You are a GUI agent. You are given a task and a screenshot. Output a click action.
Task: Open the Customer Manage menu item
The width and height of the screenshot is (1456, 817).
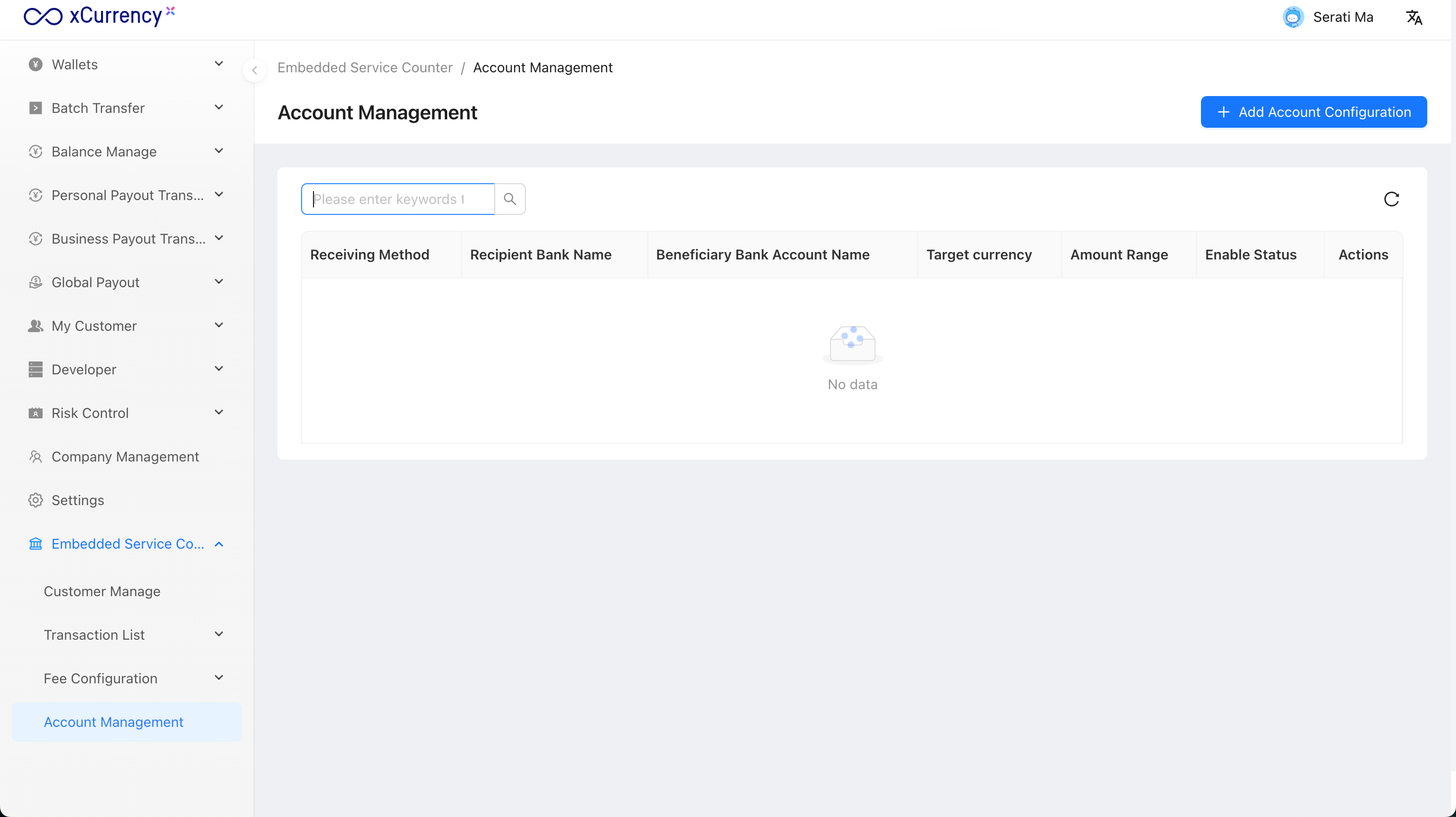coord(102,591)
